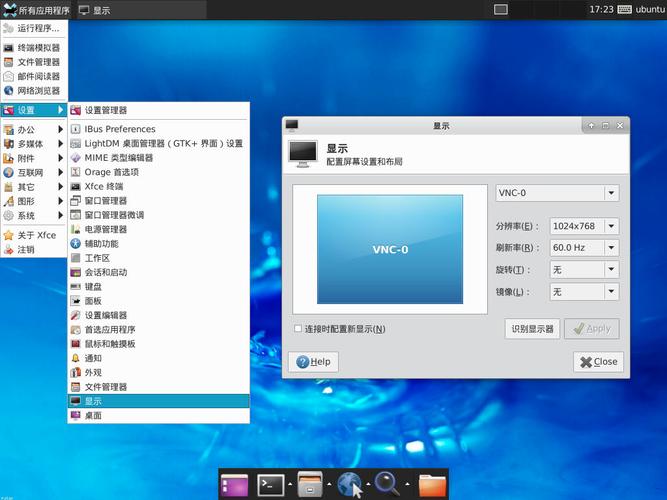Launch terminal from the bottom dock

tap(271, 485)
